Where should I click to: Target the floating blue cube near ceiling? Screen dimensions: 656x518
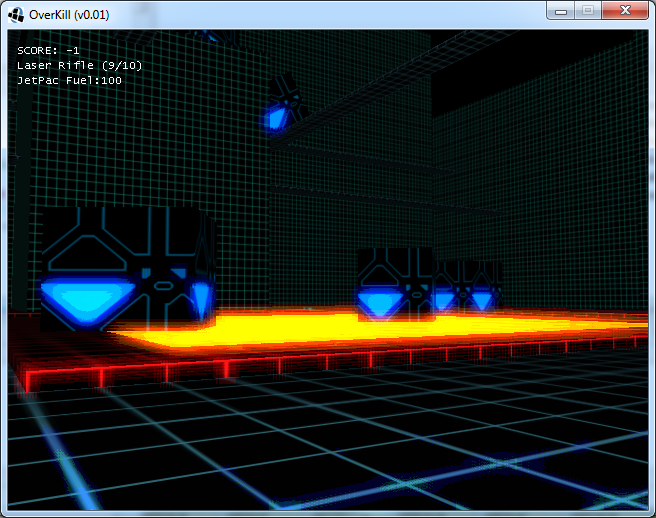[x=285, y=105]
